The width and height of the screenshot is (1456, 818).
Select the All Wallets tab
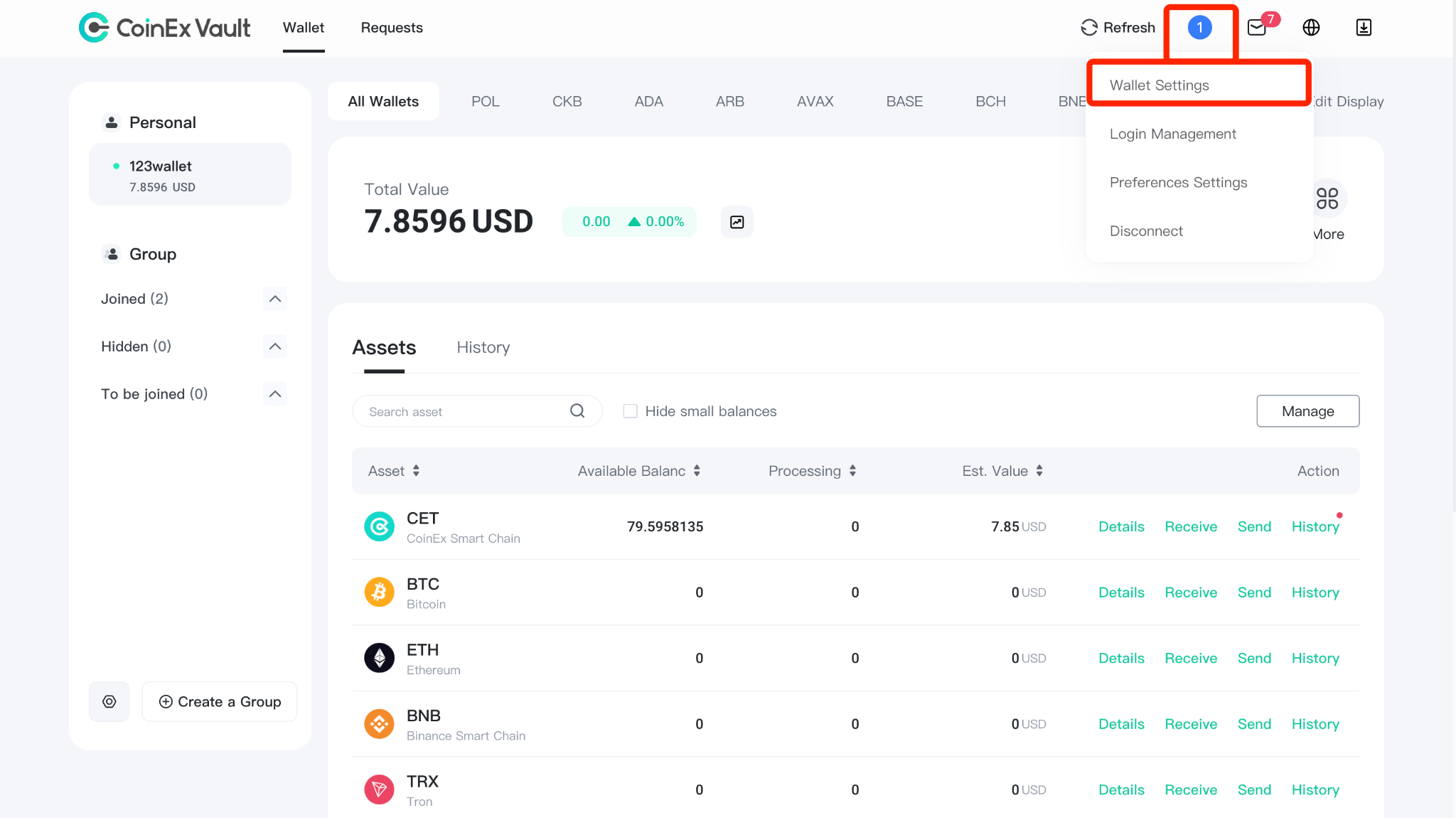point(383,102)
